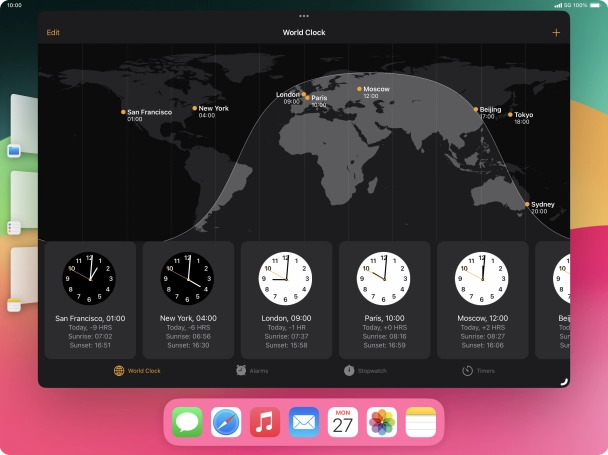Select the World Clock tab
This screenshot has height=455, width=608.
[137, 370]
